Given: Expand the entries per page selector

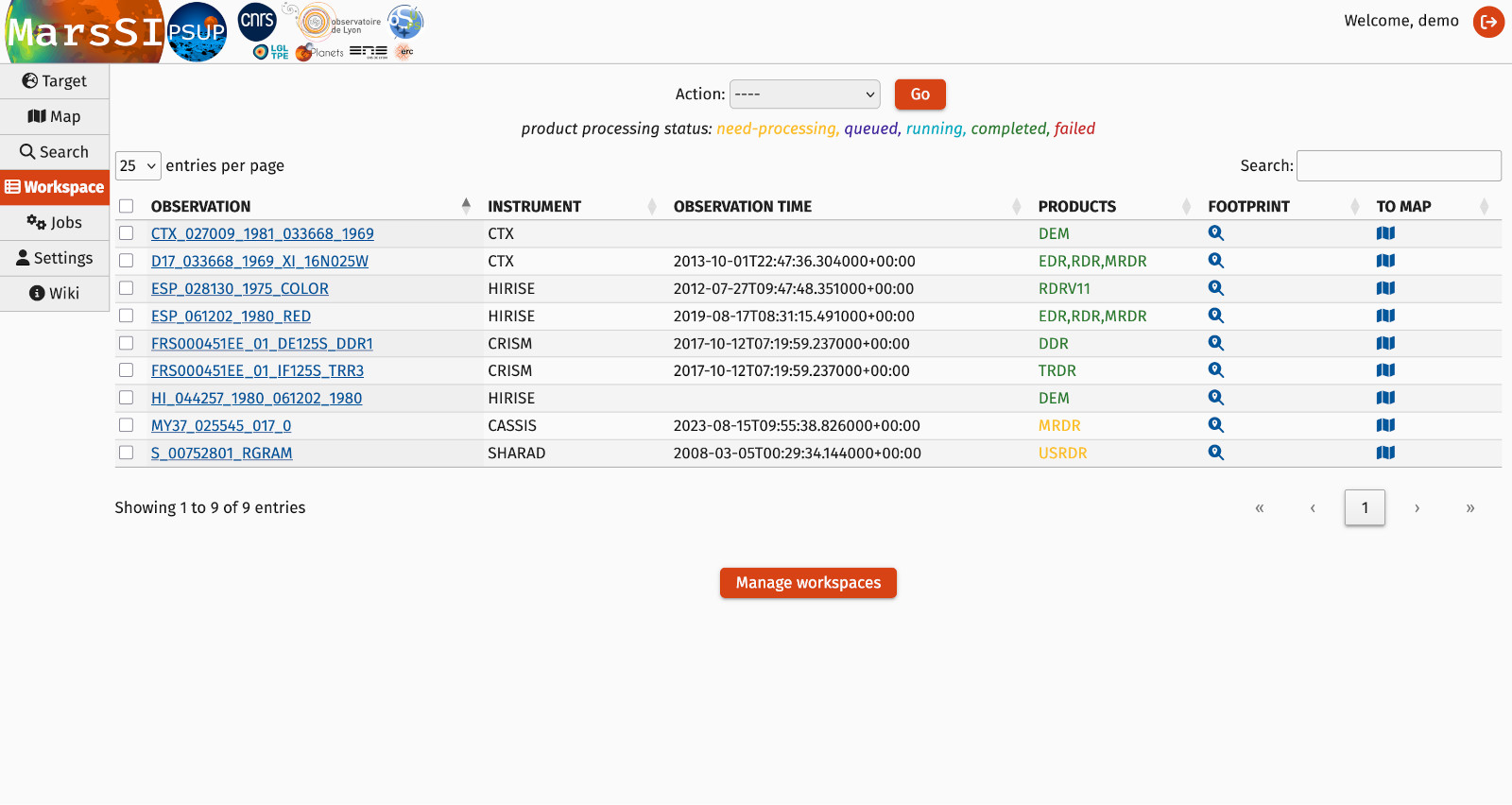Looking at the screenshot, I should (x=138, y=166).
